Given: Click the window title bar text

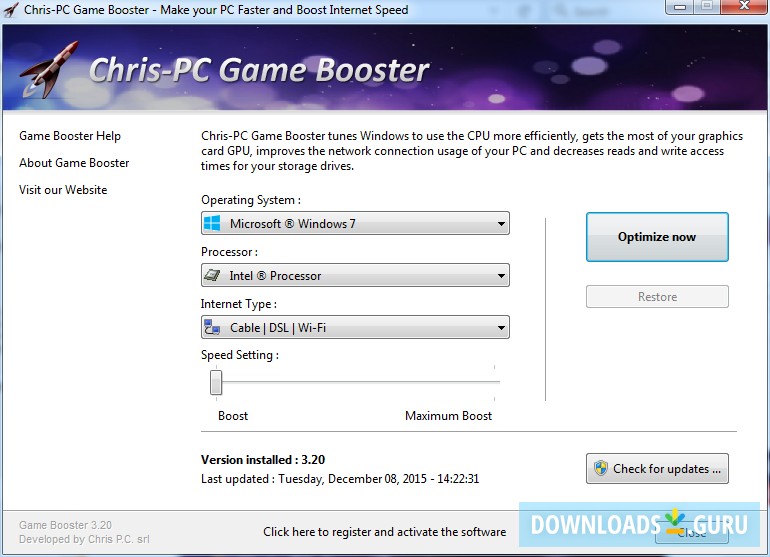Looking at the screenshot, I should (x=216, y=10).
